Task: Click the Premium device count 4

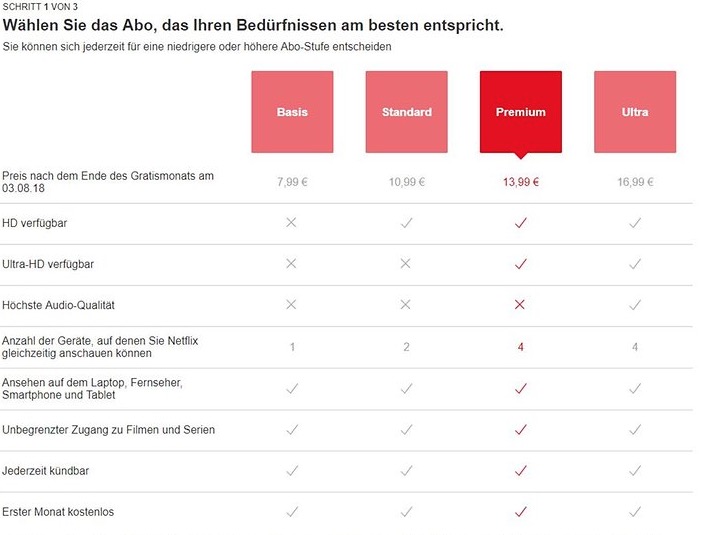Action: pyautogui.click(x=520, y=347)
